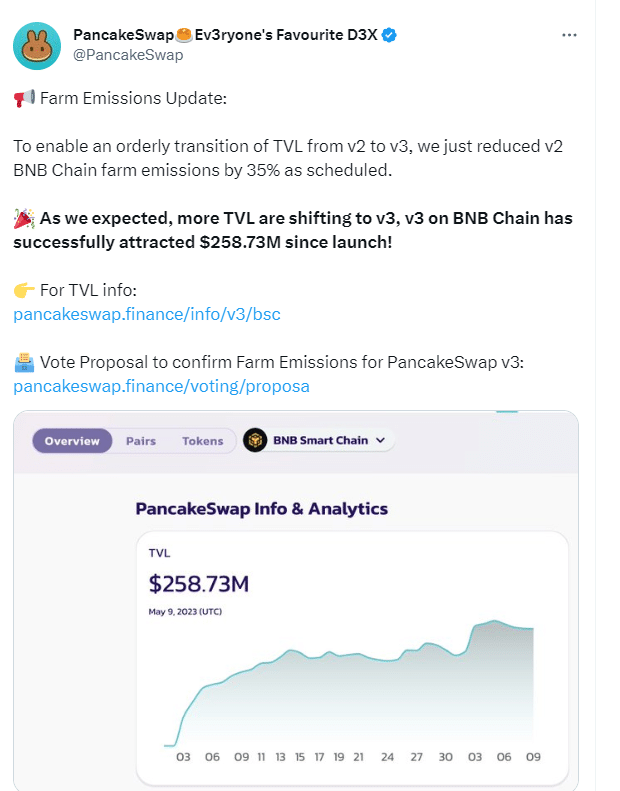Click the $258.73M TVL value
Image resolution: width=620 pixels, height=791 pixels.
point(199,584)
